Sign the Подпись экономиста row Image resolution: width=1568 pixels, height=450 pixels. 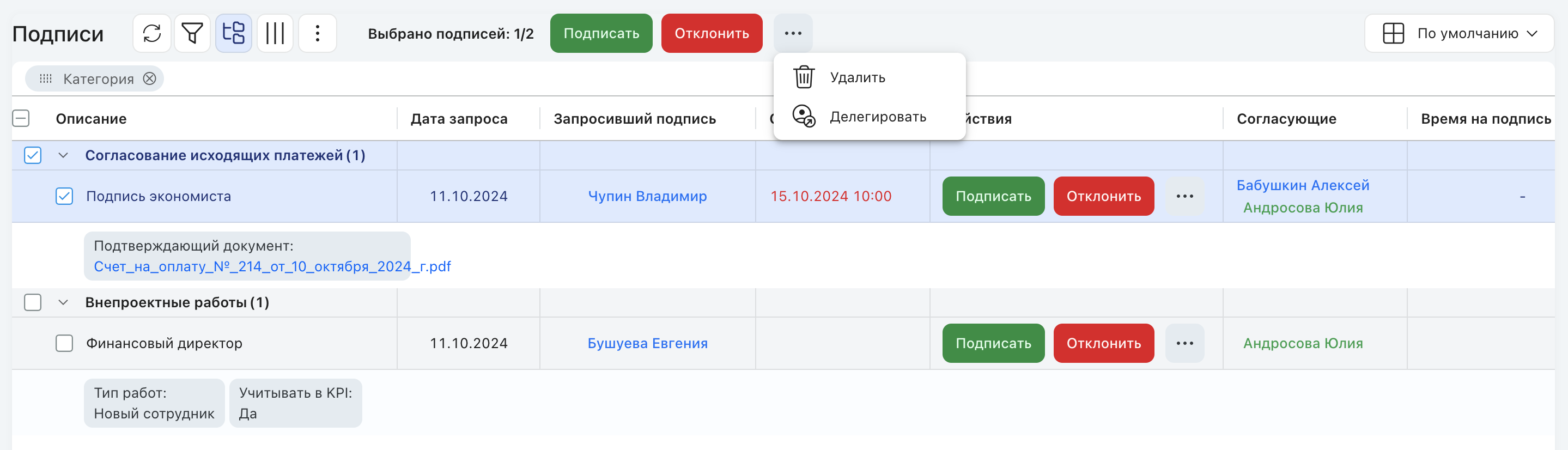pyautogui.click(x=993, y=196)
